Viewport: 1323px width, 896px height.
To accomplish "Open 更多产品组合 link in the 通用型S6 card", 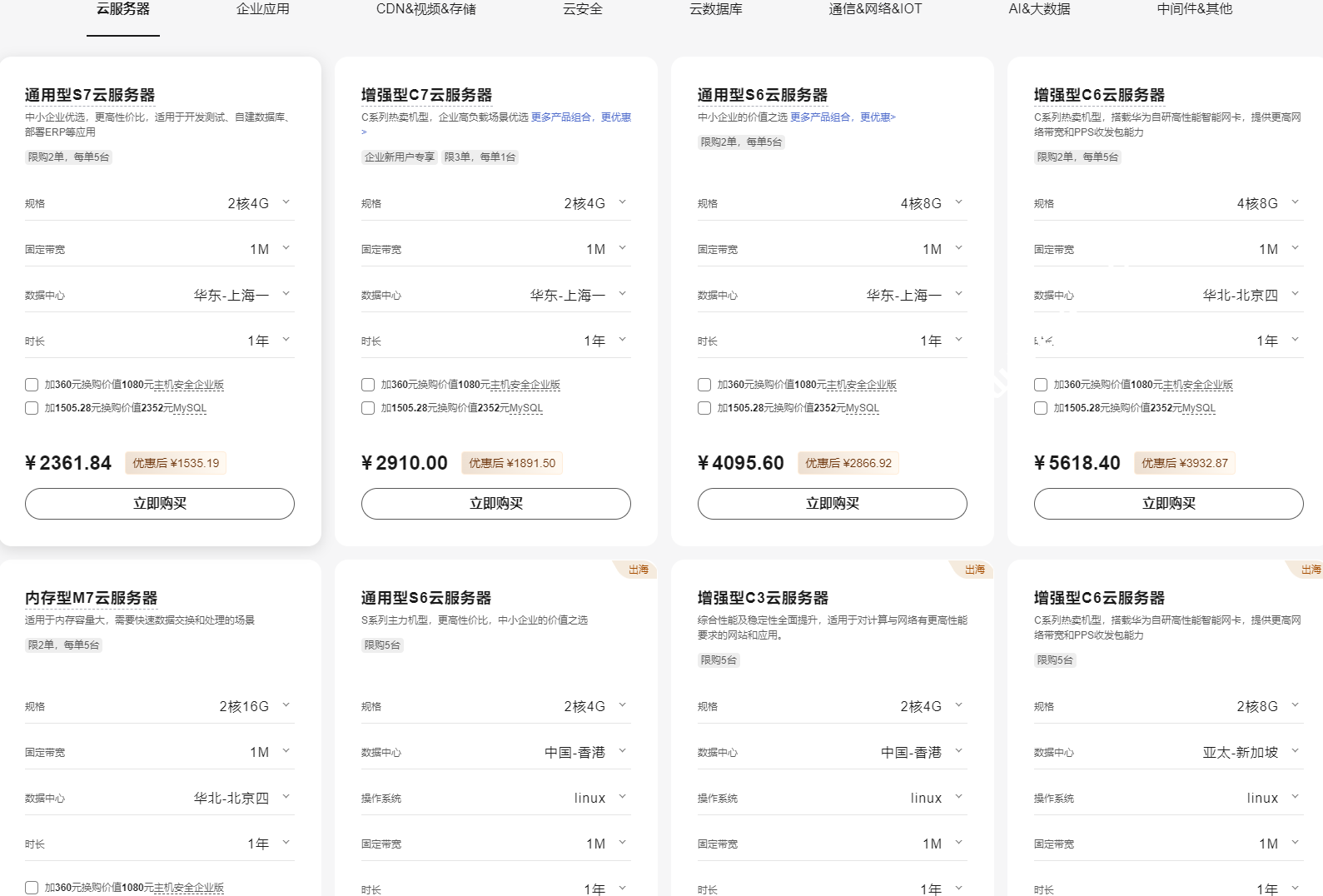I will (843, 117).
